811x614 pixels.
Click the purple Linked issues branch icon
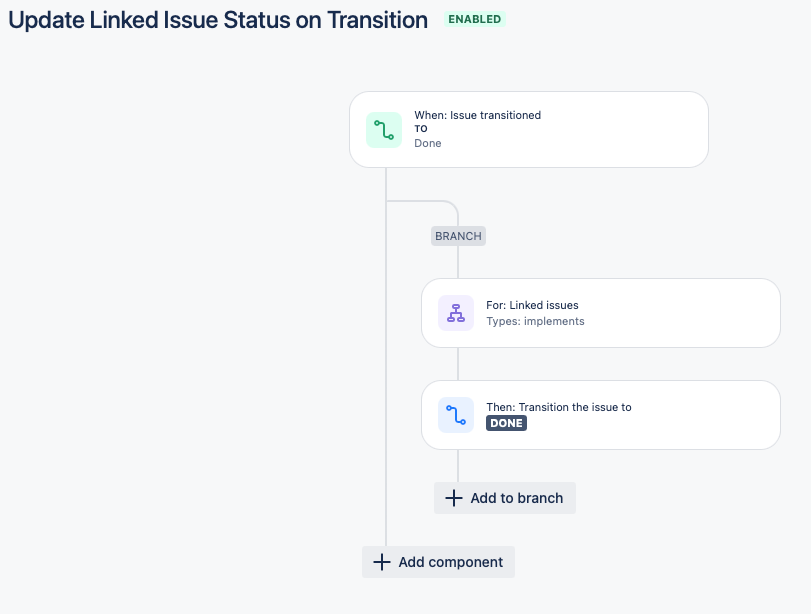[x=456, y=313]
